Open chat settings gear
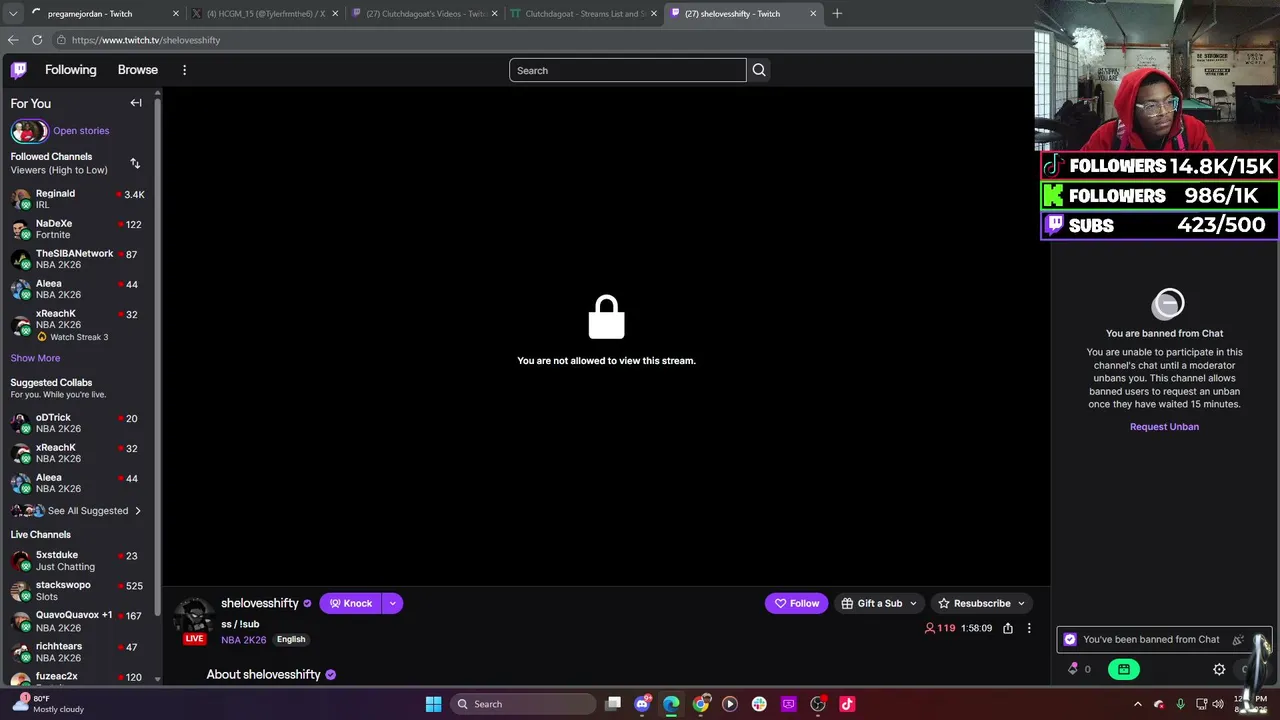This screenshot has height=720, width=1280. click(1219, 669)
